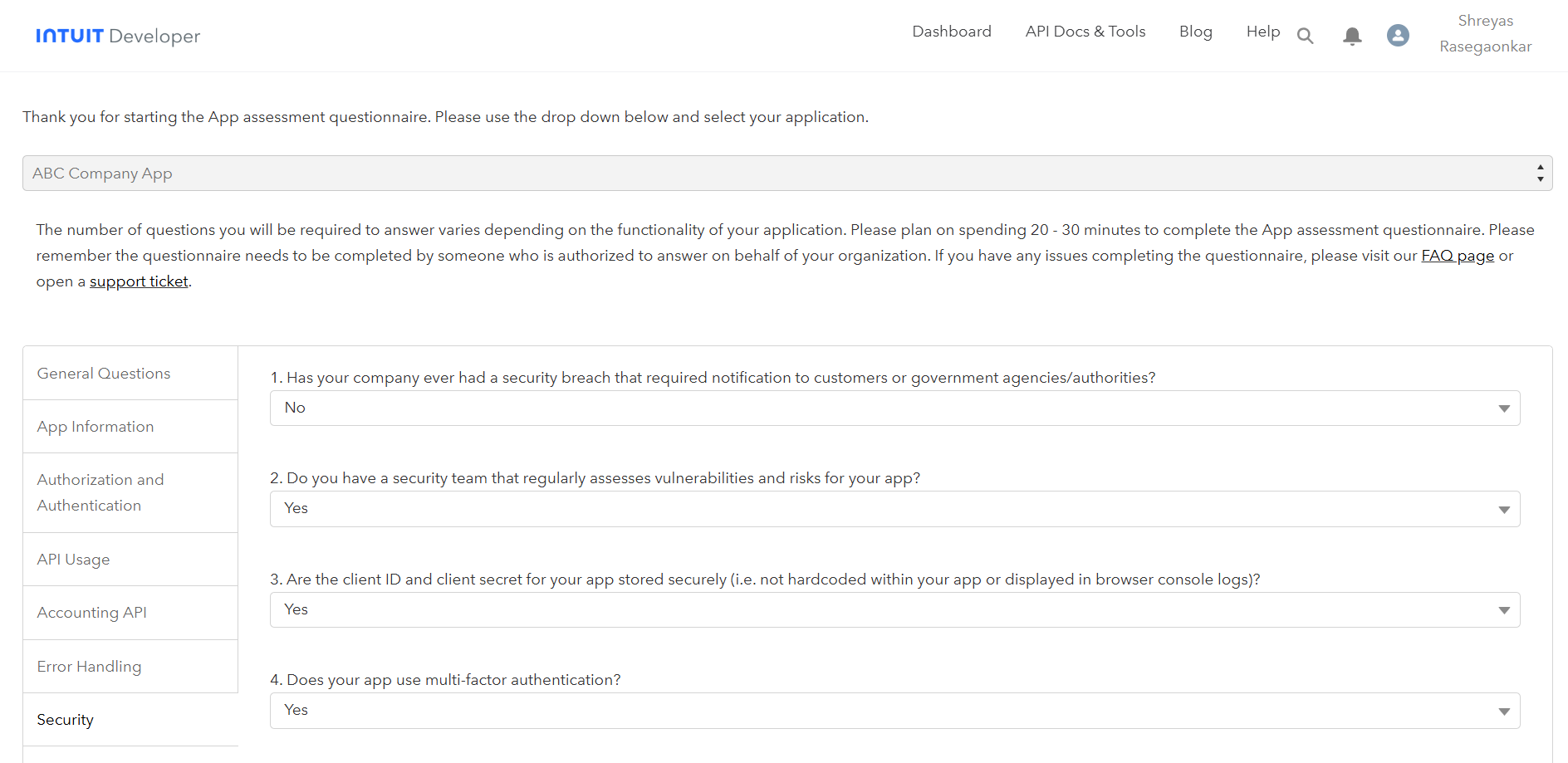The width and height of the screenshot is (1568, 763).
Task: Open API Docs & Tools menu
Action: pos(1085,32)
